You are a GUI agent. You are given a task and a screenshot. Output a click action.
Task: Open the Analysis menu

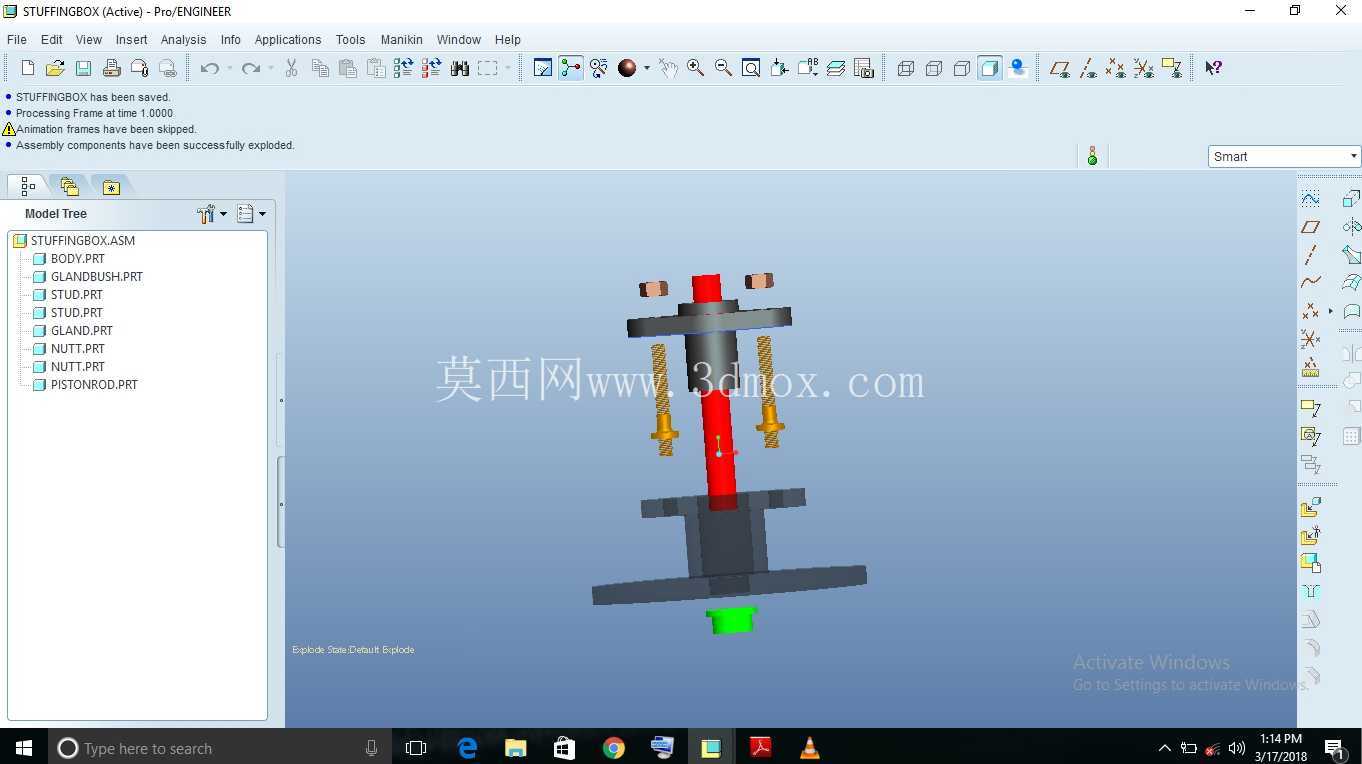click(183, 40)
